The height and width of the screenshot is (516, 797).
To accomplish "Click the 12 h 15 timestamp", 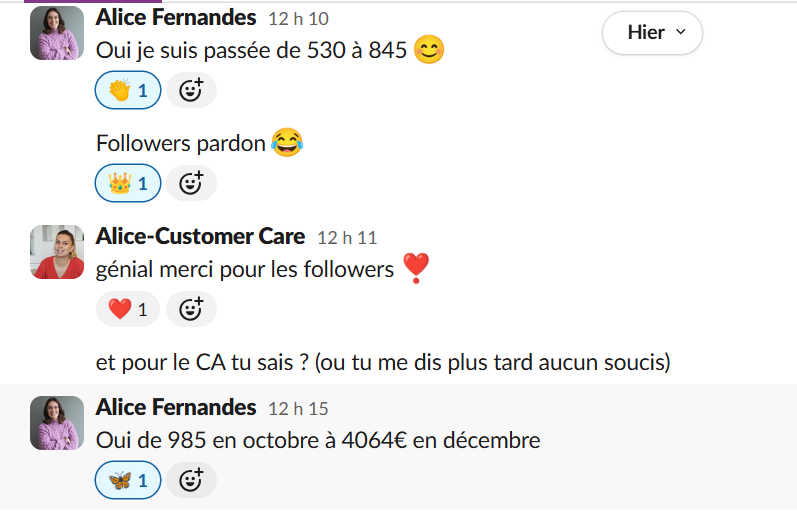I will [298, 409].
